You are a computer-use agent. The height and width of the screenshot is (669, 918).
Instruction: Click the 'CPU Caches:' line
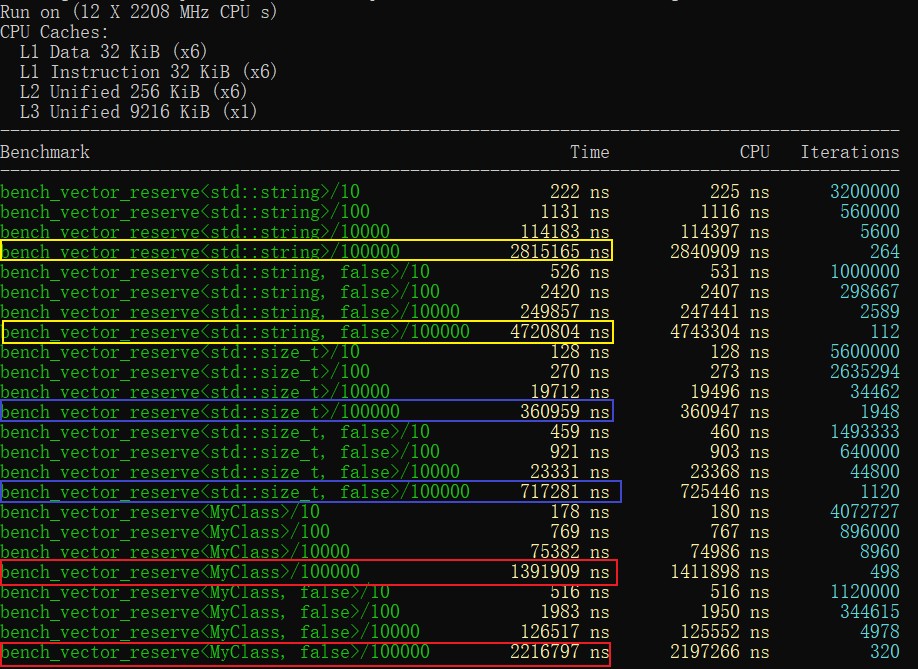[x=55, y=32]
